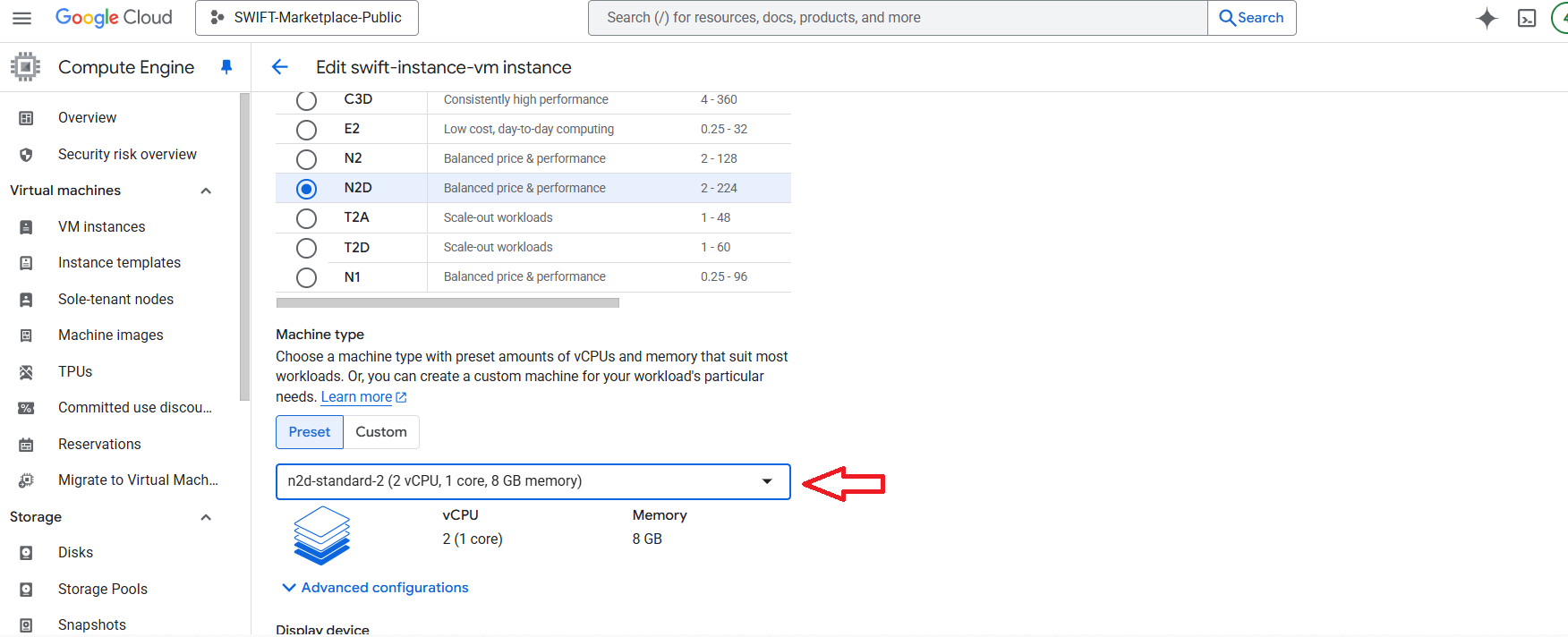Go to VM instances
Viewport: 1568px width, 637px height.
[x=101, y=227]
